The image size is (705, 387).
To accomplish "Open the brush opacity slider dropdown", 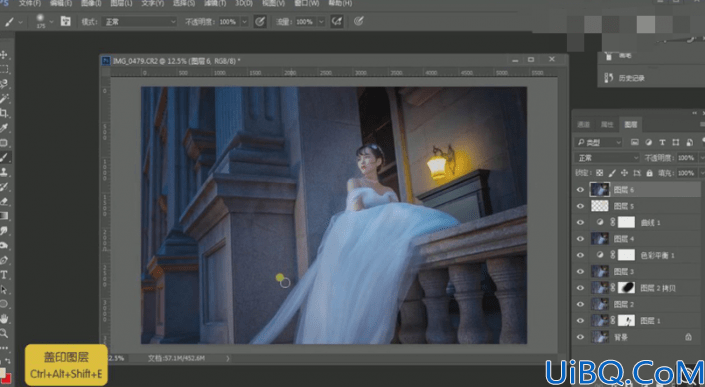I will [245, 22].
